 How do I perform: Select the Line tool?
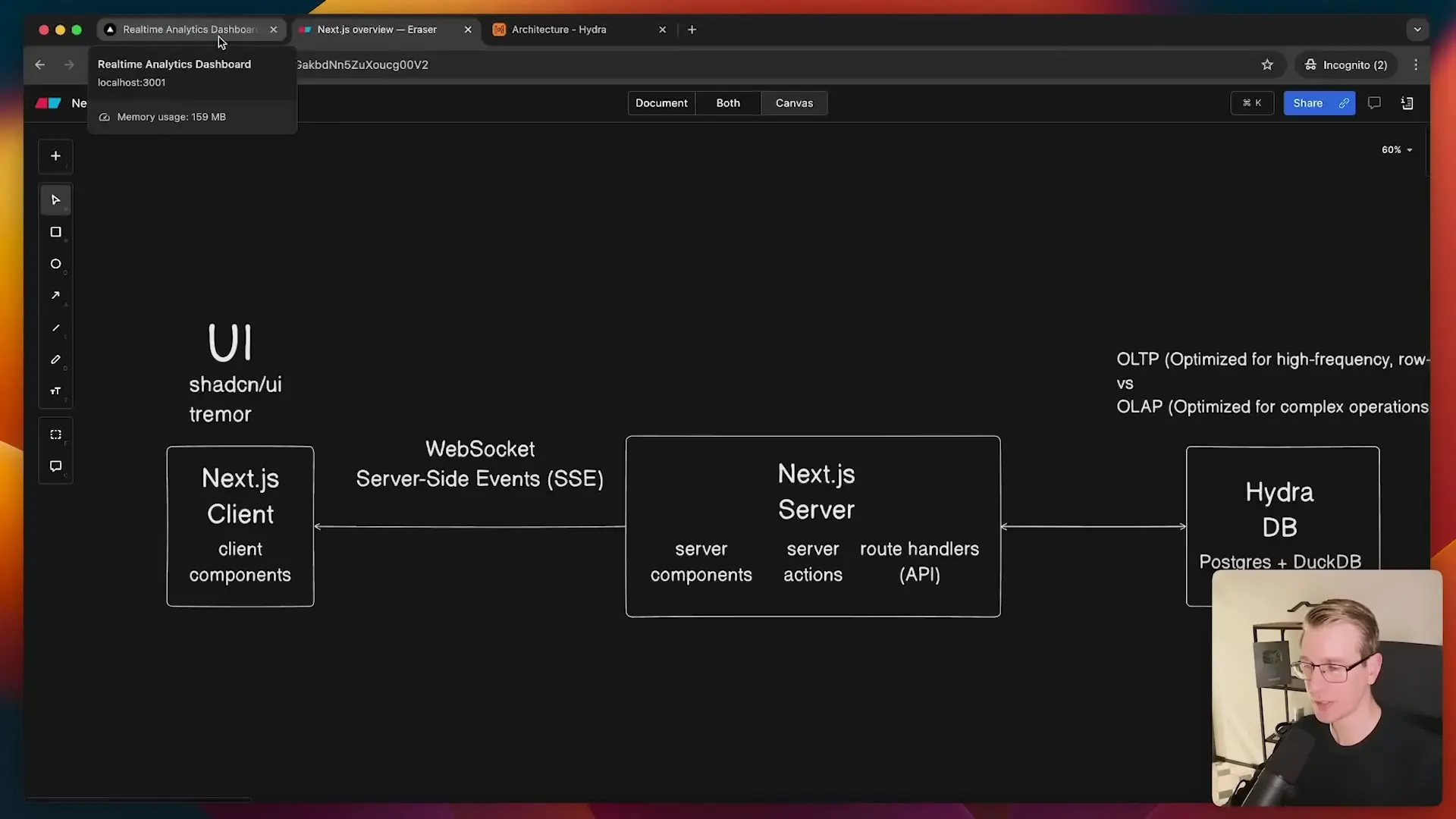click(x=55, y=328)
